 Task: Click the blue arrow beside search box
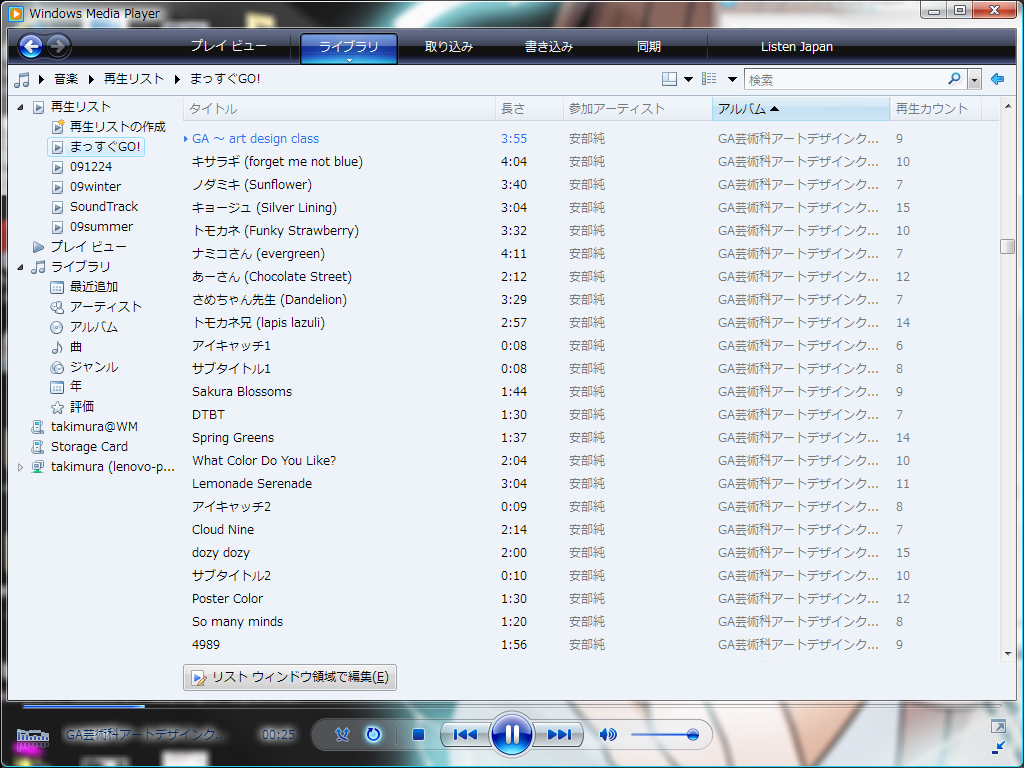997,79
